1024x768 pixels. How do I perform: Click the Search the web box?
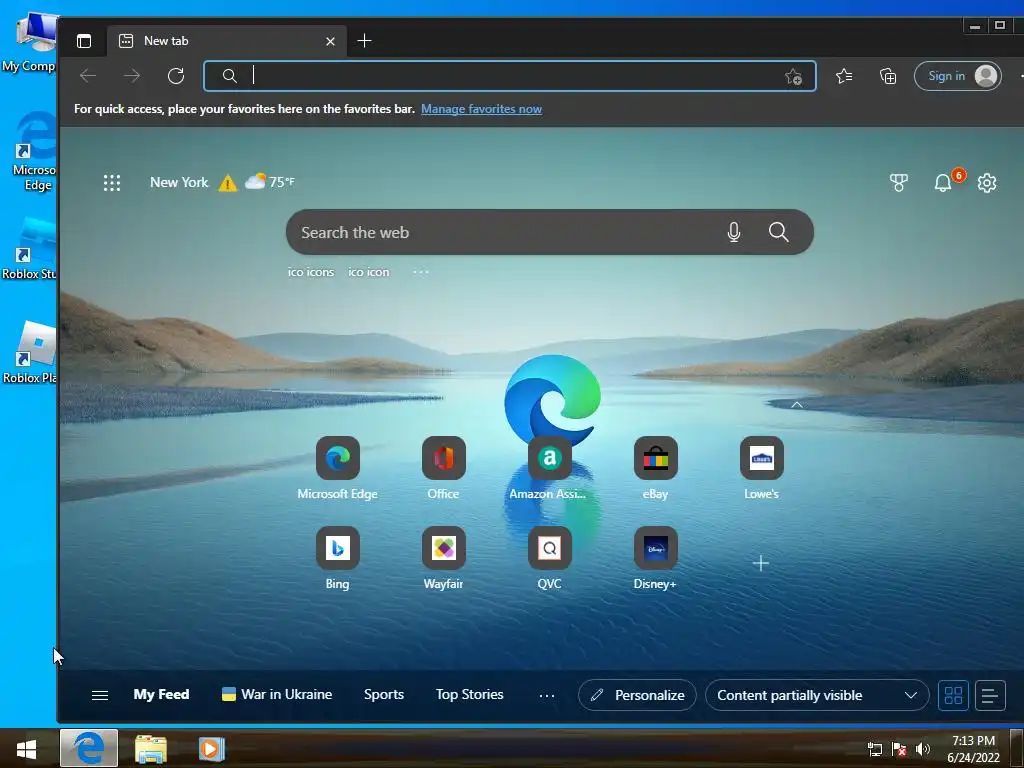click(x=549, y=232)
